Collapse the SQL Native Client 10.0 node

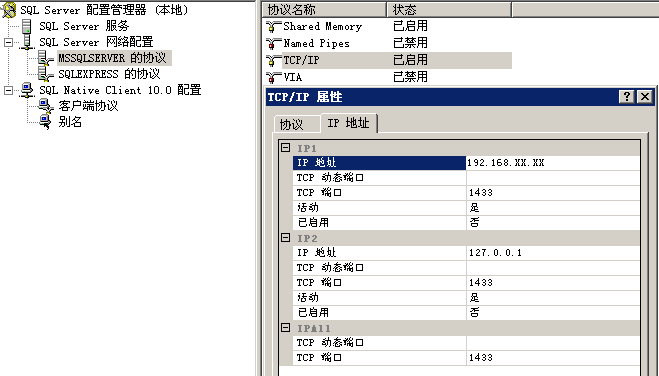pyautogui.click(x=8, y=90)
